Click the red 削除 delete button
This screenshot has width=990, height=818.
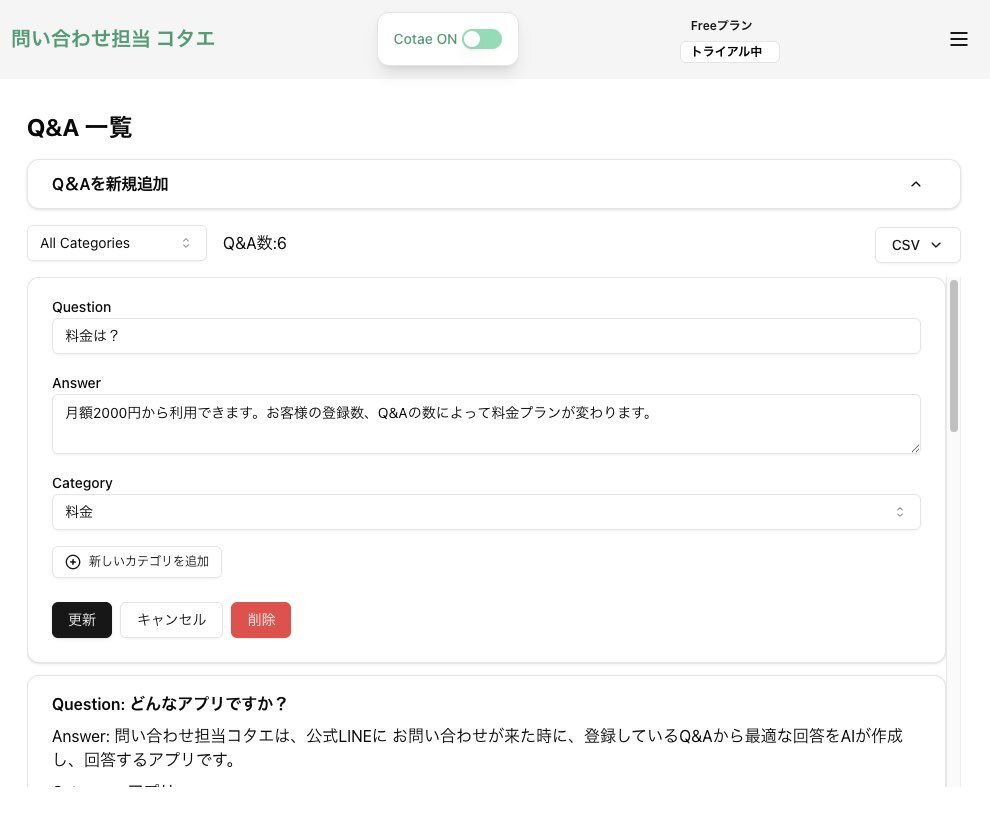[x=261, y=620]
